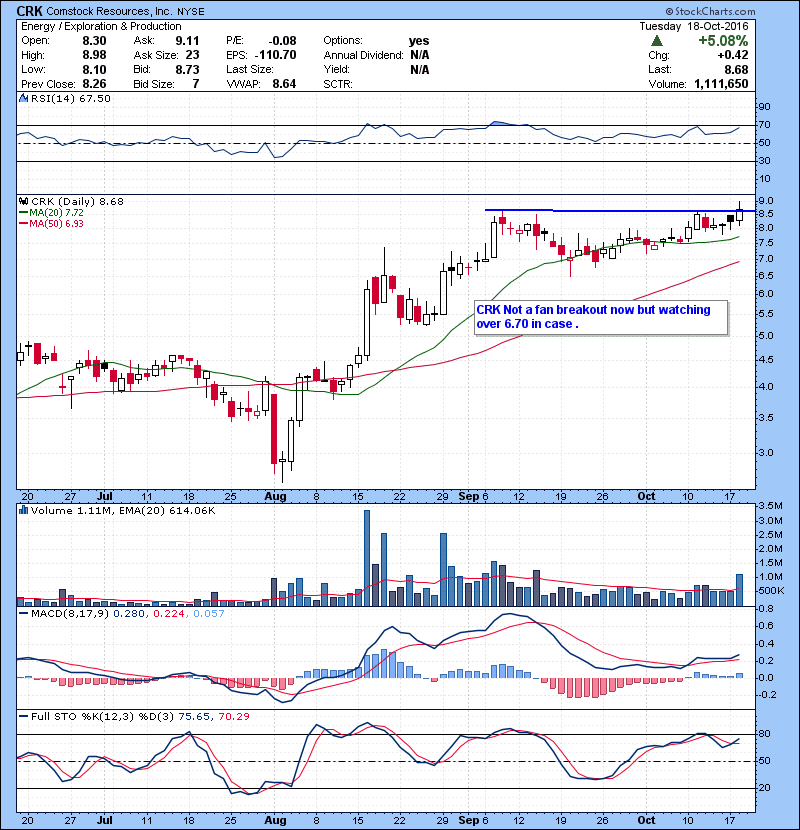800x830 pixels.
Task: Click the Jul label on price chart axis
Action: tap(105, 497)
